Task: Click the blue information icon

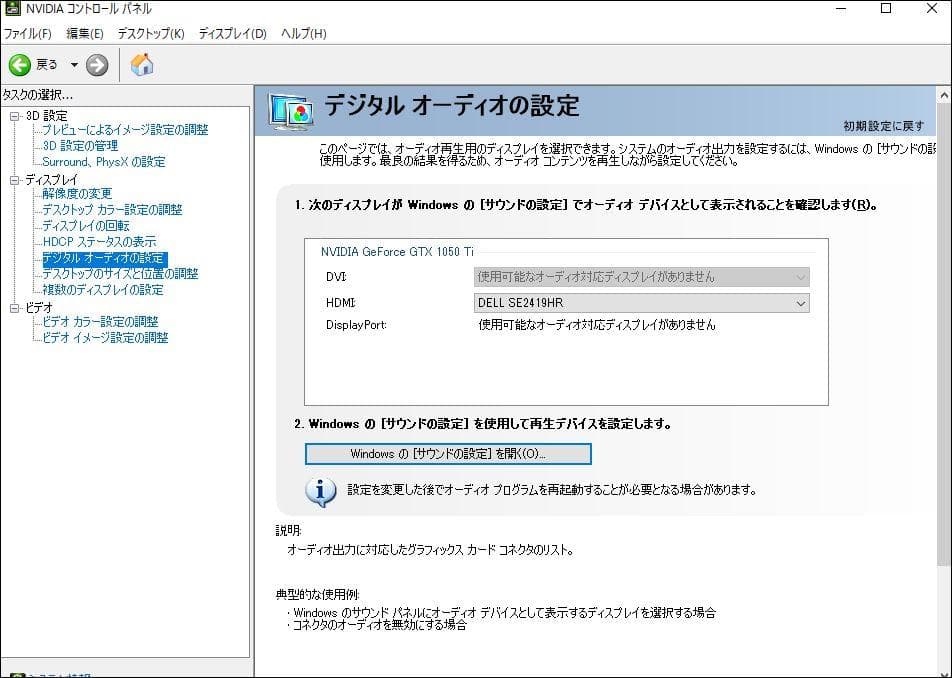Action: click(320, 491)
